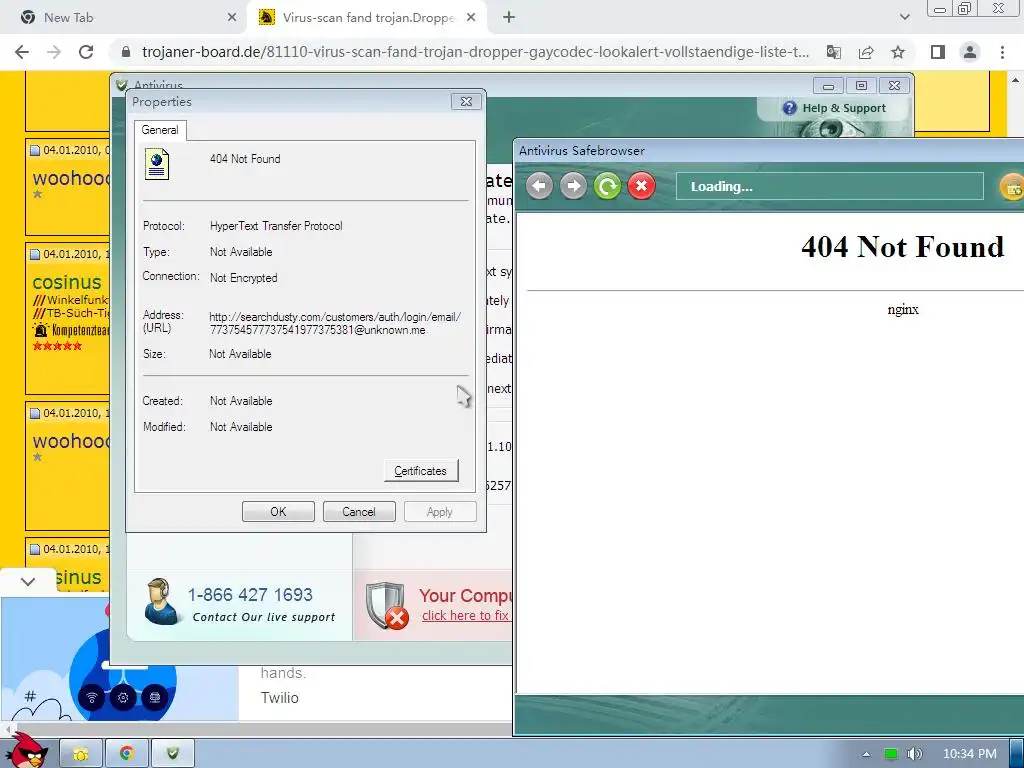Viewport: 1024px width, 768px height.
Task: Open Chrome profile avatar
Action: [x=970, y=52]
